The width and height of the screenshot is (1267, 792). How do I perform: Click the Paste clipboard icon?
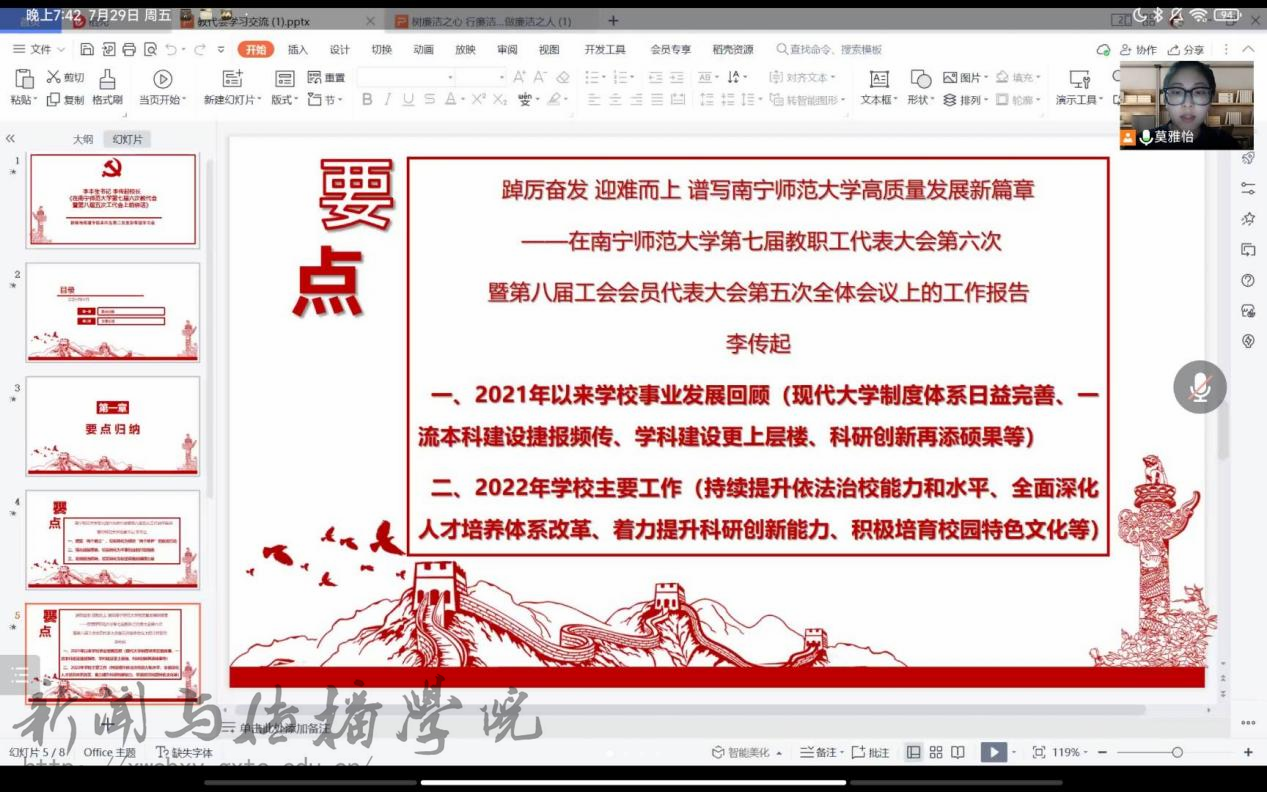24,79
